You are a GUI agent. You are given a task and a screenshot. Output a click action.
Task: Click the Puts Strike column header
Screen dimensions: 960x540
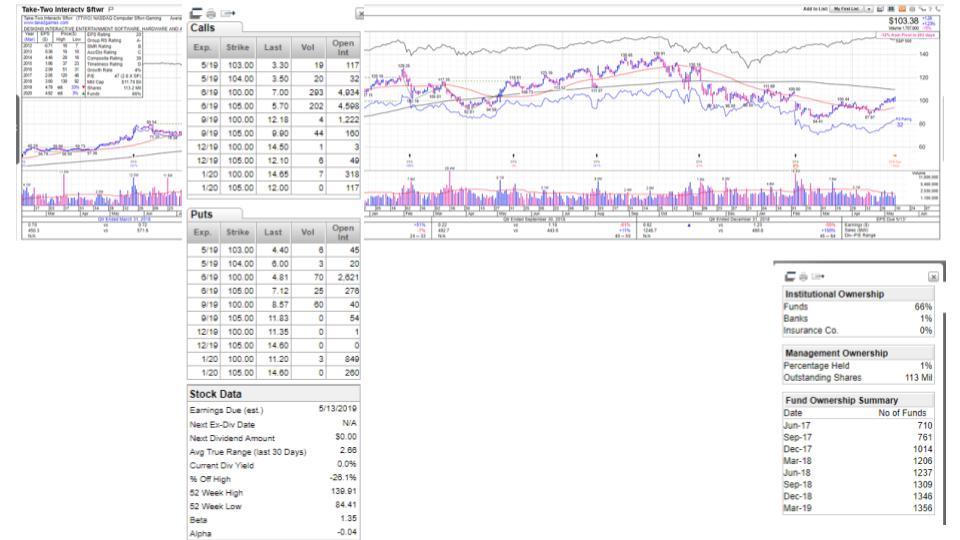pyautogui.click(x=237, y=232)
